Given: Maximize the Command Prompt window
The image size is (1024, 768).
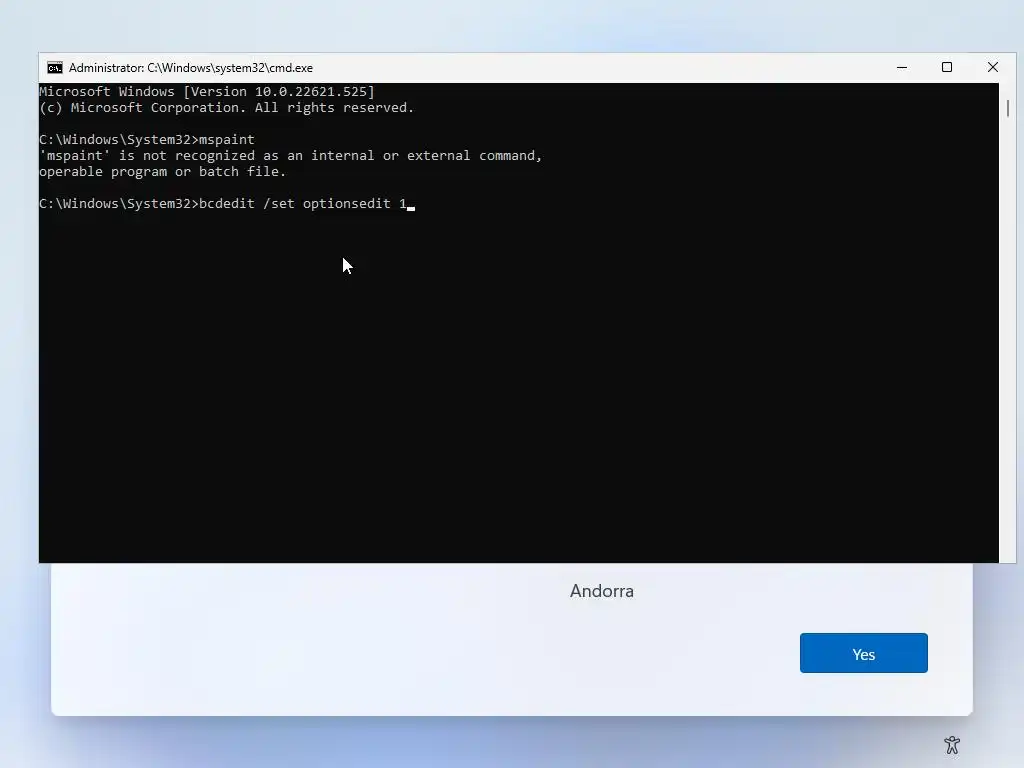Looking at the screenshot, I should tap(947, 67).
